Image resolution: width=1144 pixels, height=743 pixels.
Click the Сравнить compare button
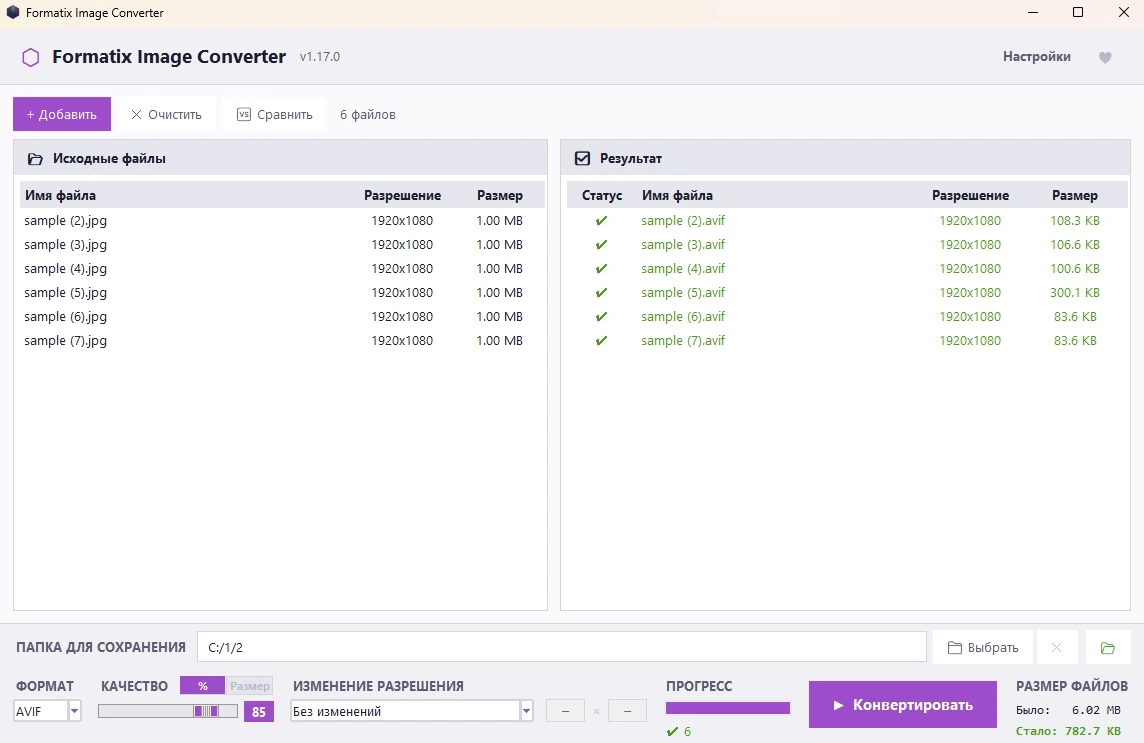coord(274,114)
